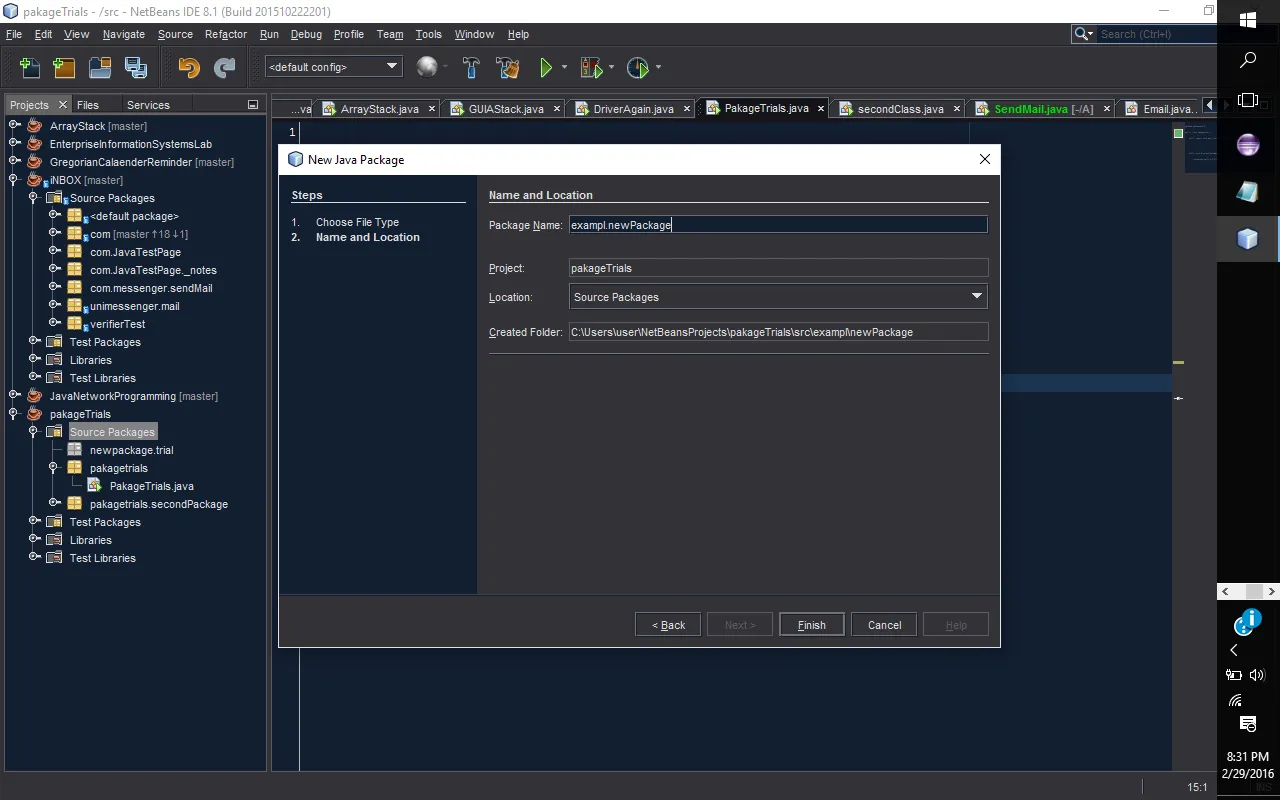1280x800 pixels.
Task: Click the Open Project toolbar icon
Action: [99, 68]
